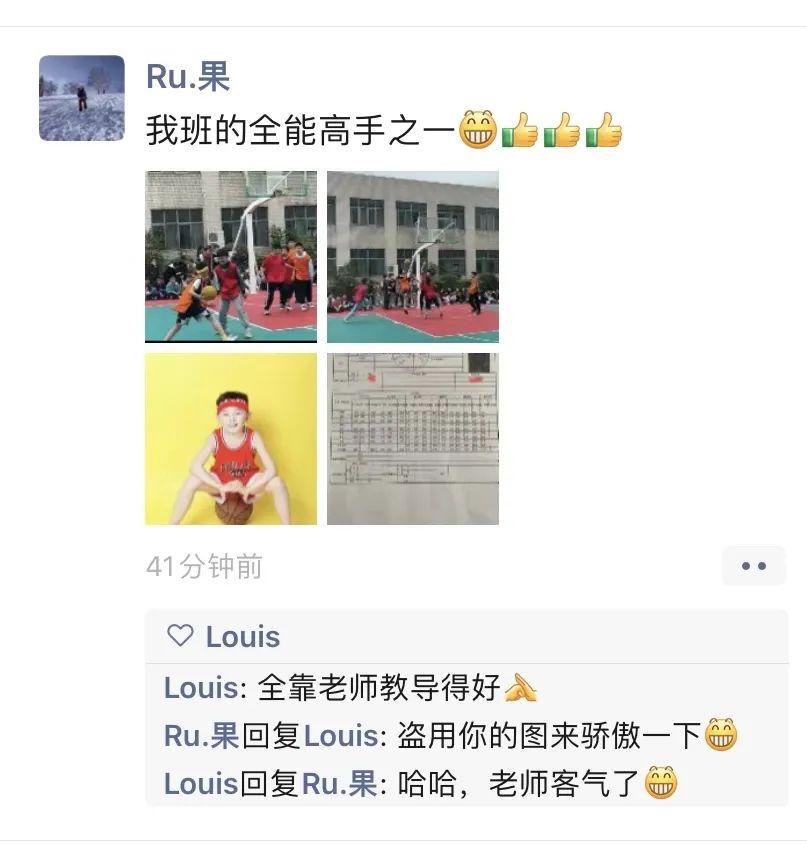Tap the grinning emoji after 老师客气了

point(661,783)
